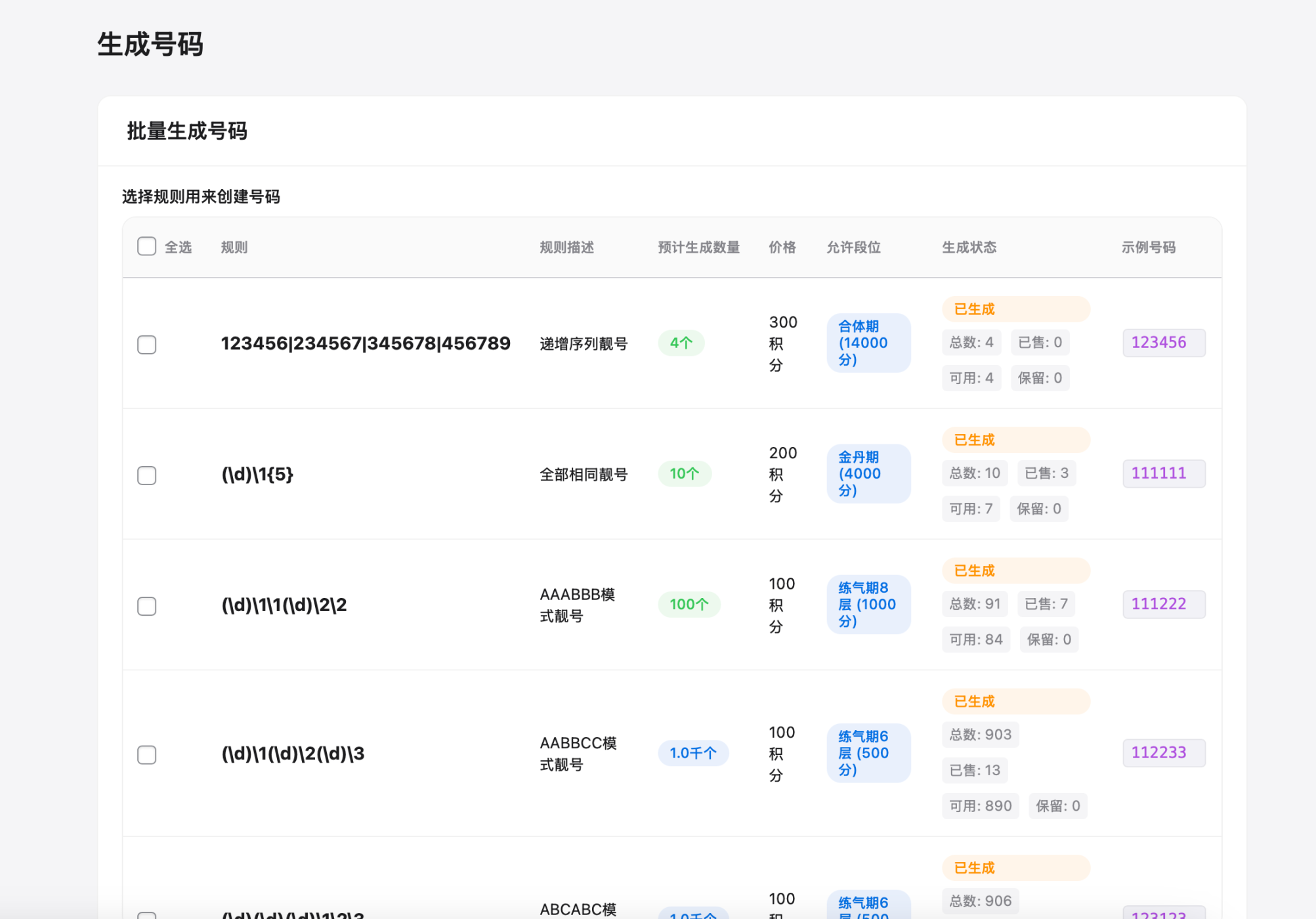Click the 生成状态 column header

click(969, 247)
